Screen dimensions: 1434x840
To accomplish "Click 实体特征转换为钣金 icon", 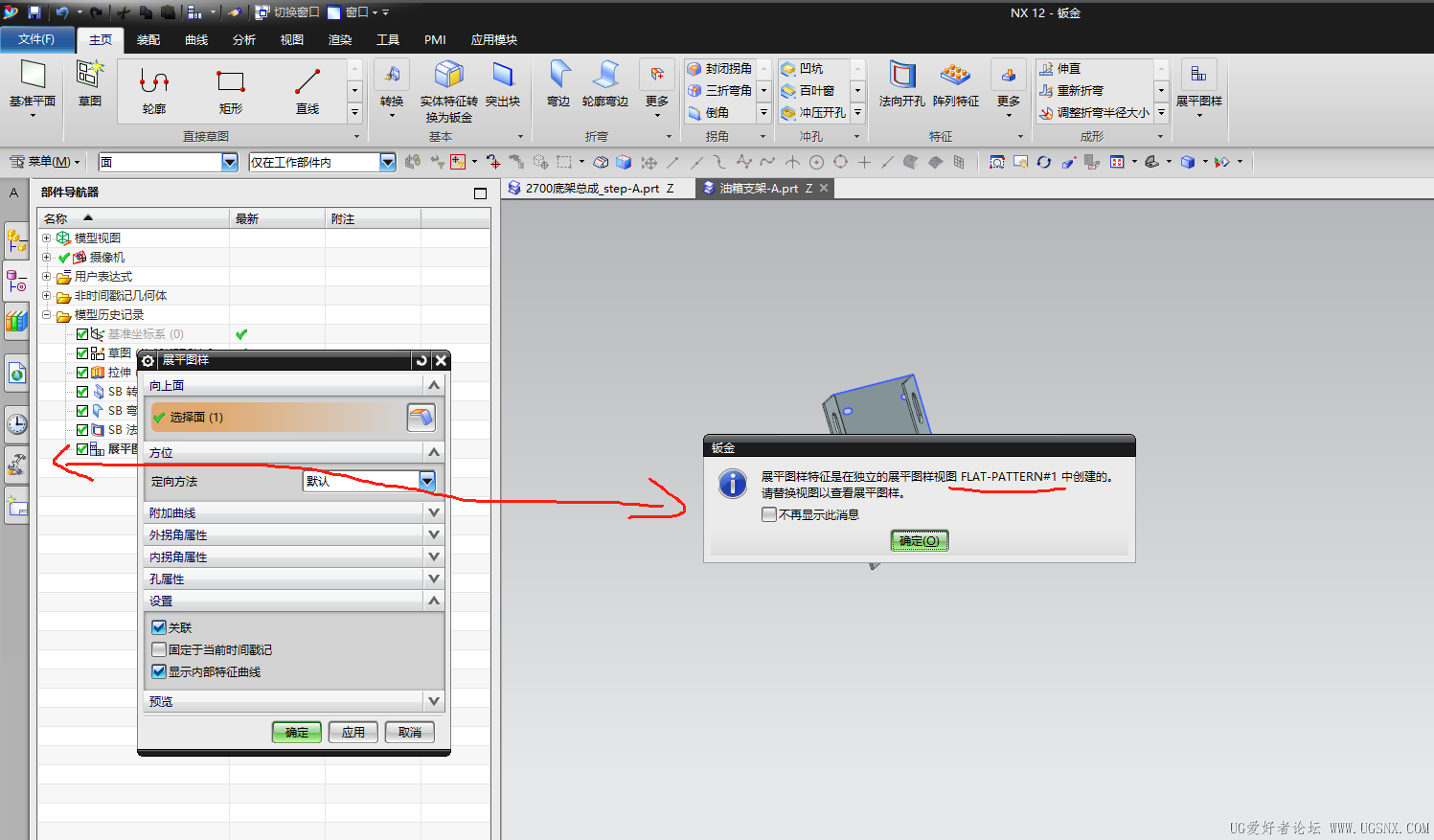I will point(448,75).
